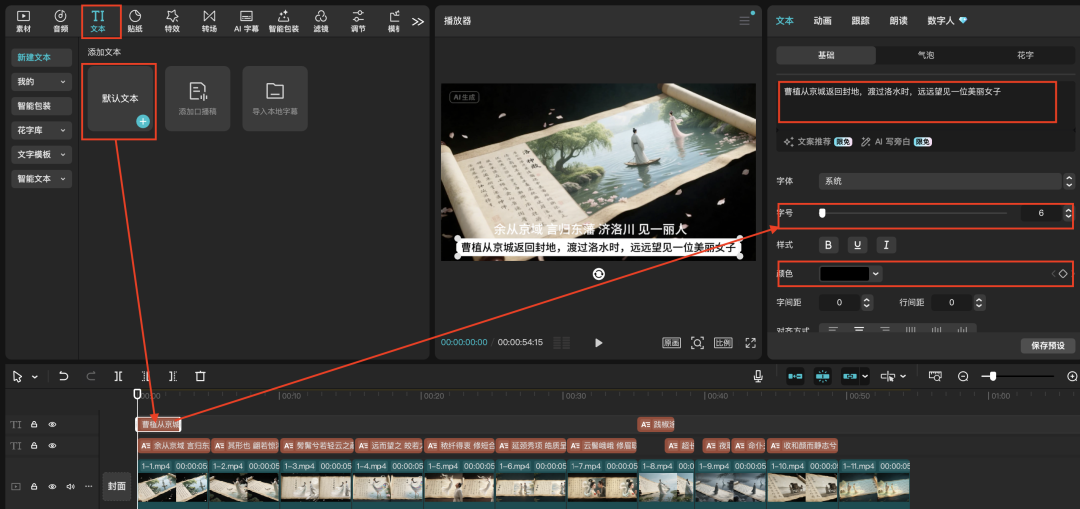Open the 智能包装 toolbar tab
Image resolution: width=1080 pixels, height=509 pixels.
283,21
